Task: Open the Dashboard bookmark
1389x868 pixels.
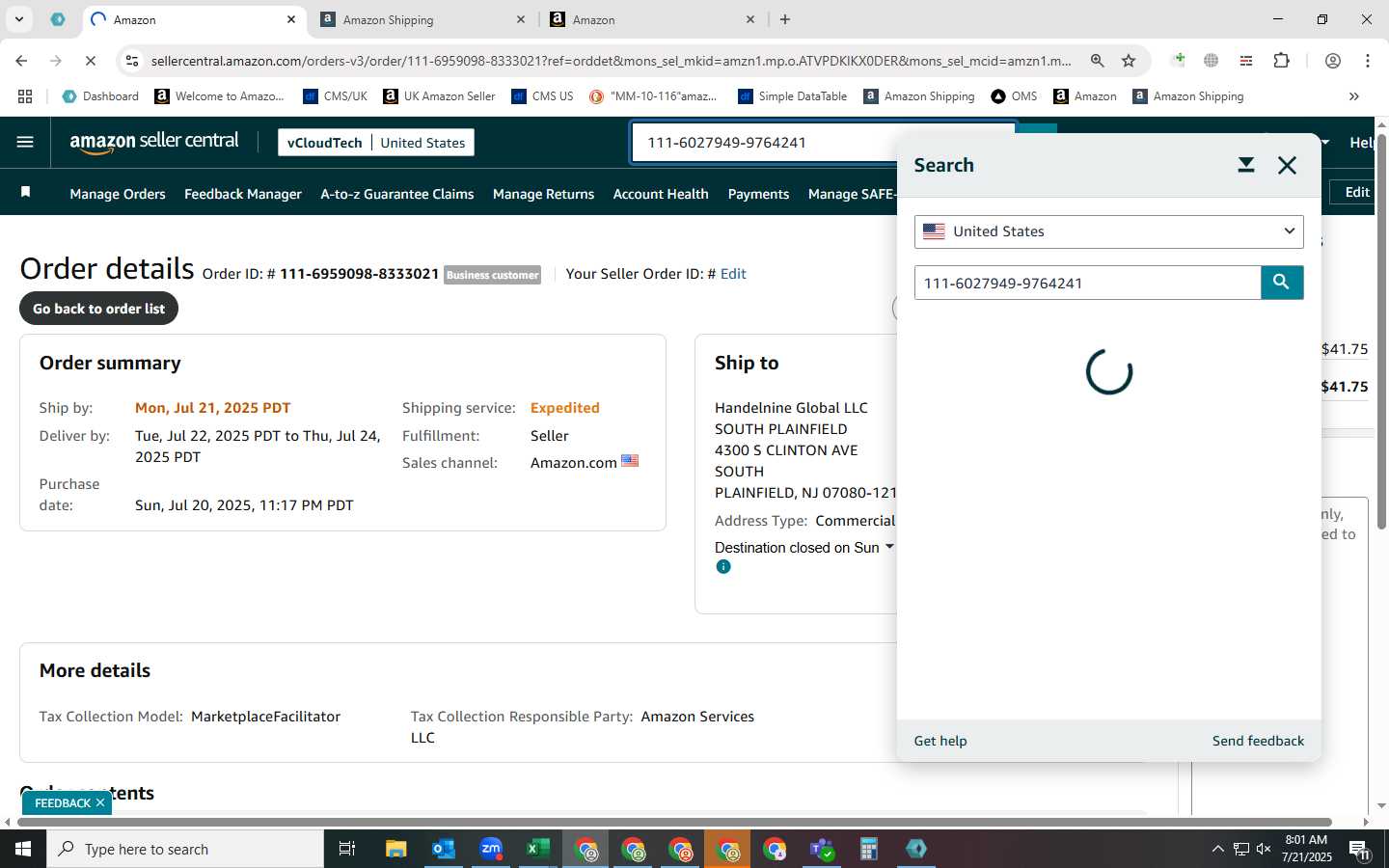Action: pos(101,96)
